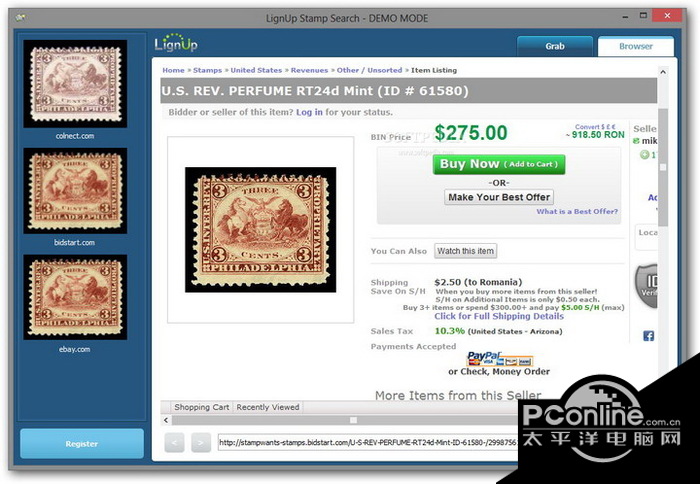This screenshot has height=484, width=700.
Task: Click the browser forward arrow button
Action: coord(201,443)
